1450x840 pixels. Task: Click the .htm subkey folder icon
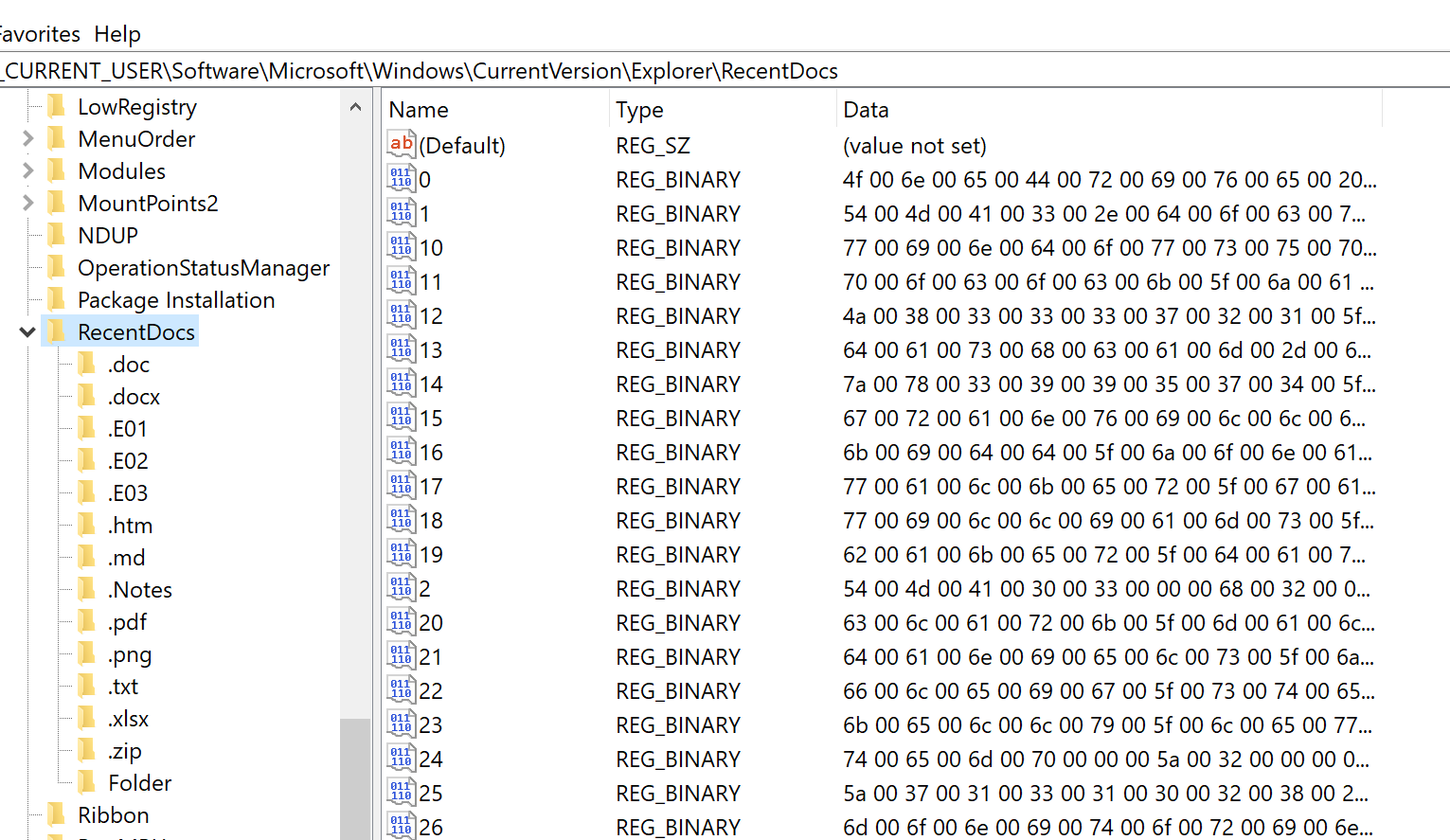(x=86, y=524)
